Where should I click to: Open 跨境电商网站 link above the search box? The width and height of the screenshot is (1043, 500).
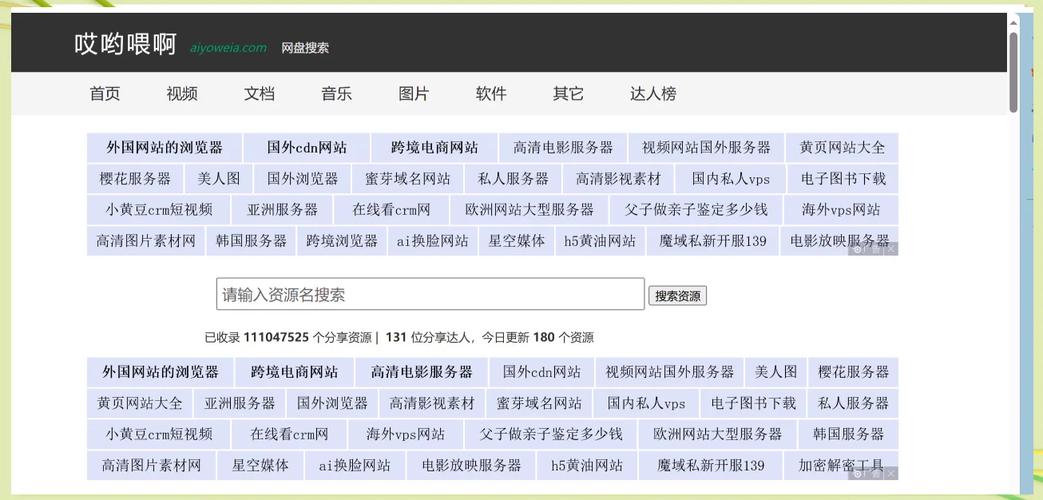click(x=434, y=148)
